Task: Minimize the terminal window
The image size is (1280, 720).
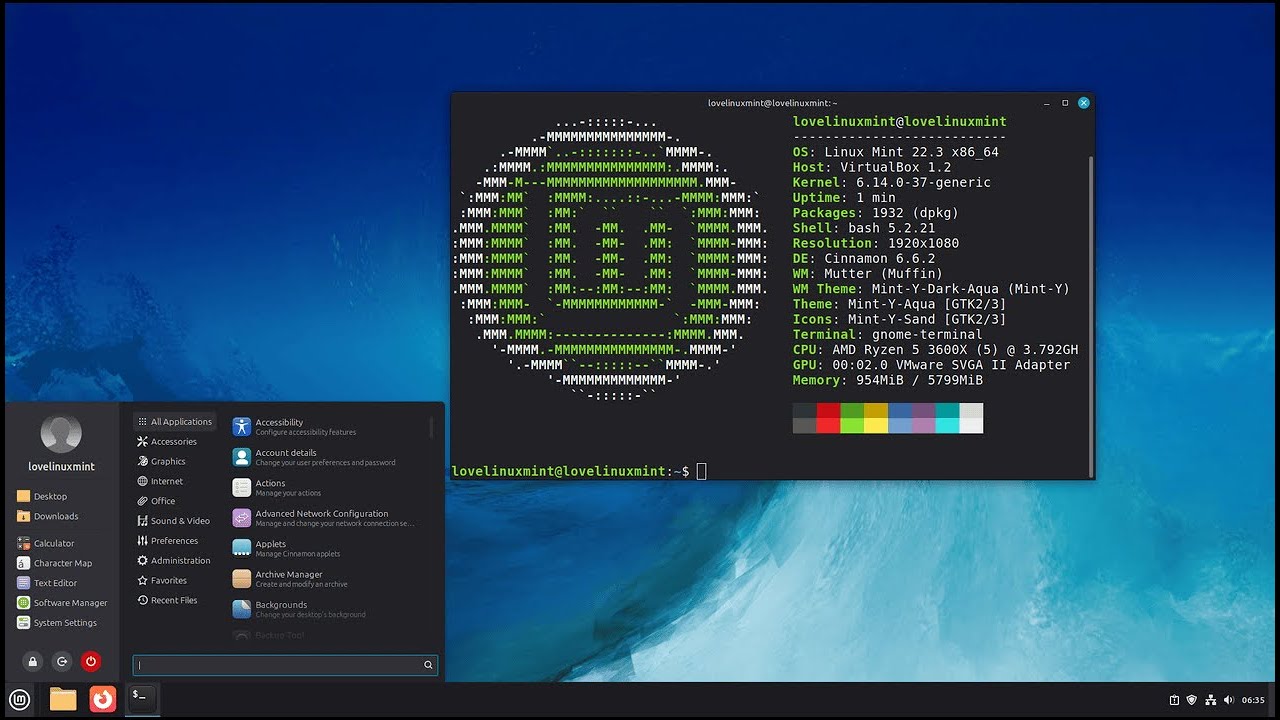Action: click(x=1045, y=103)
